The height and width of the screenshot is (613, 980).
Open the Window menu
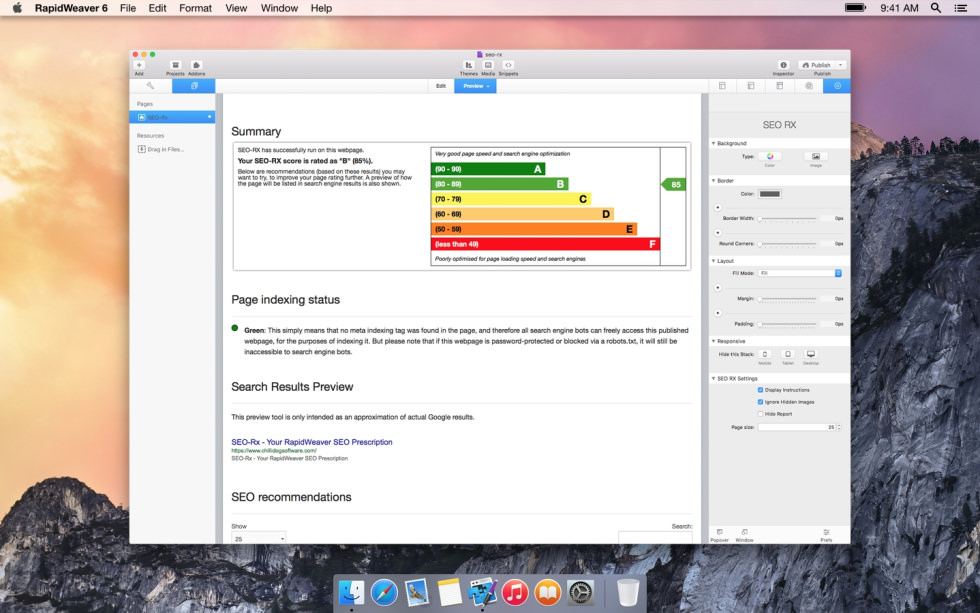[x=279, y=8]
